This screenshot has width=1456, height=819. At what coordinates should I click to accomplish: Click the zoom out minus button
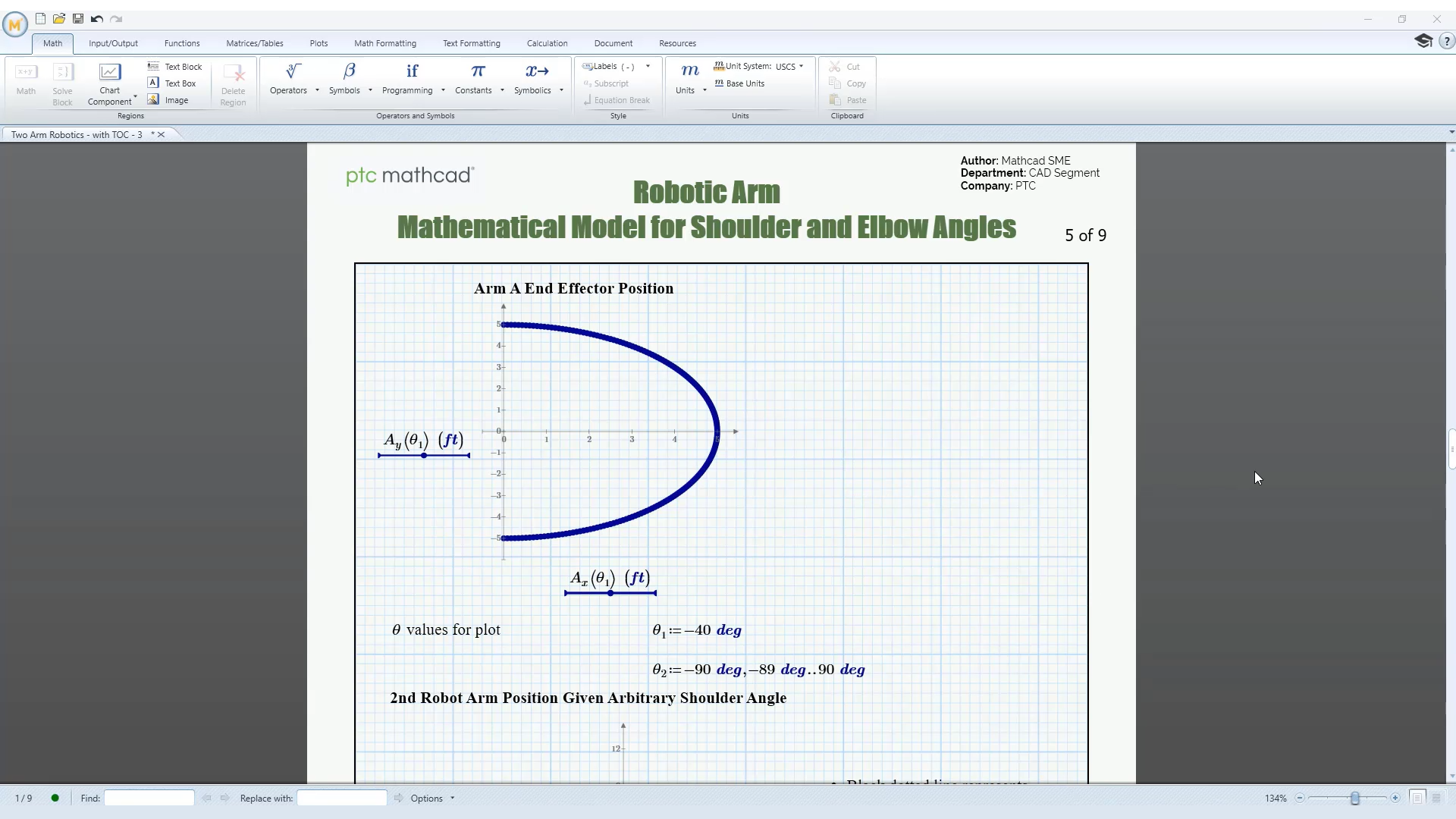(1300, 799)
